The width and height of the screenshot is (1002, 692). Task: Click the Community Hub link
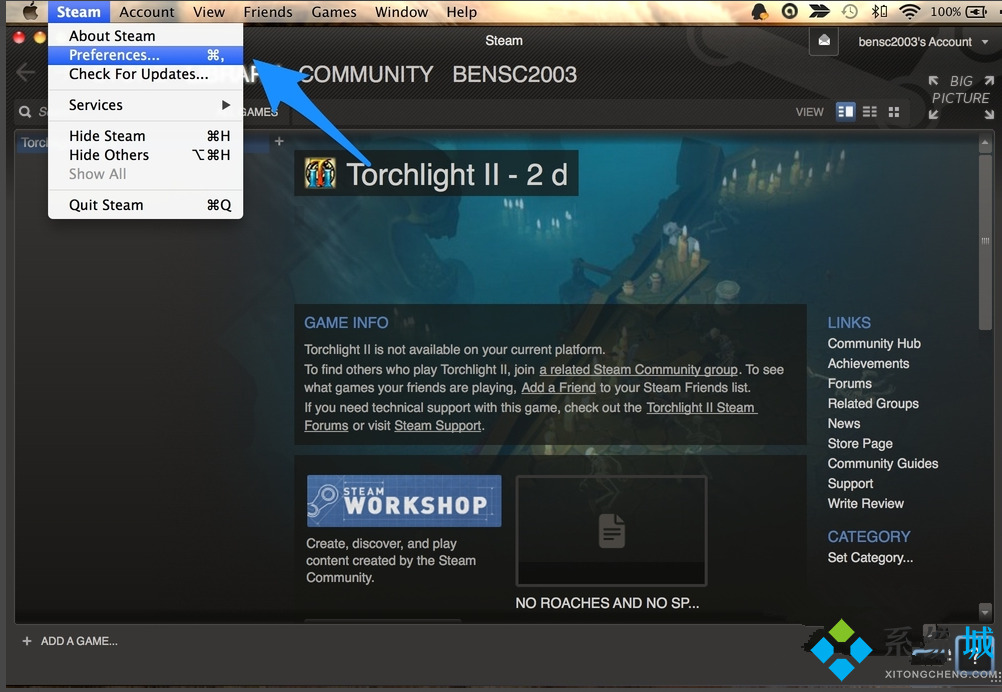click(874, 343)
